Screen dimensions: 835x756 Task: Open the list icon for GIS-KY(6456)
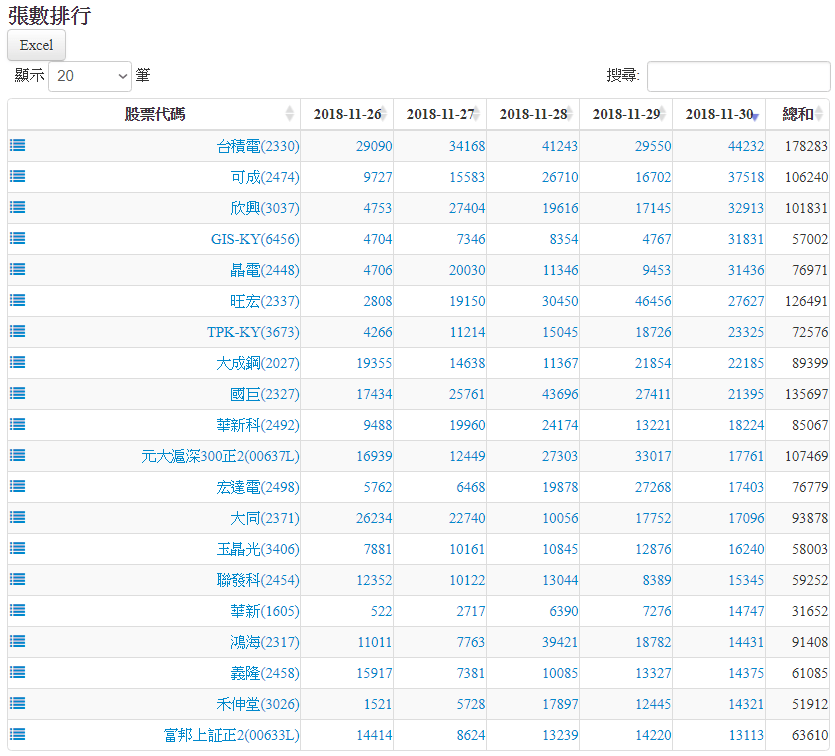click(18, 238)
